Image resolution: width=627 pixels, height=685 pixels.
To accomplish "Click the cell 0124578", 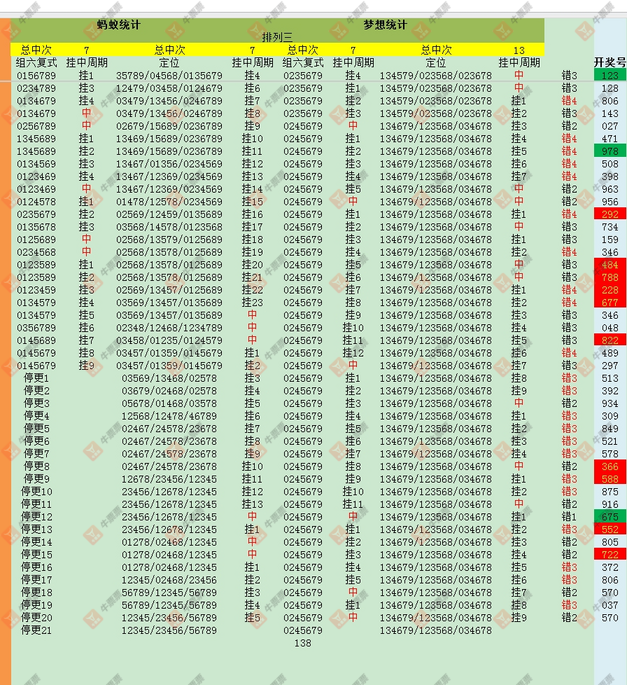I will coord(36,202).
